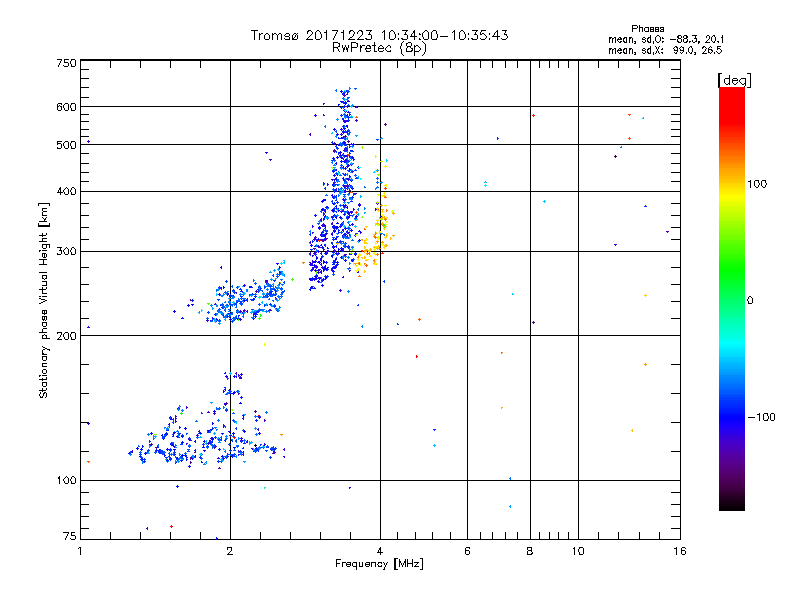The image size is (800, 600).
Task: Click the colorbar "-100" label
Action: (x=761, y=417)
